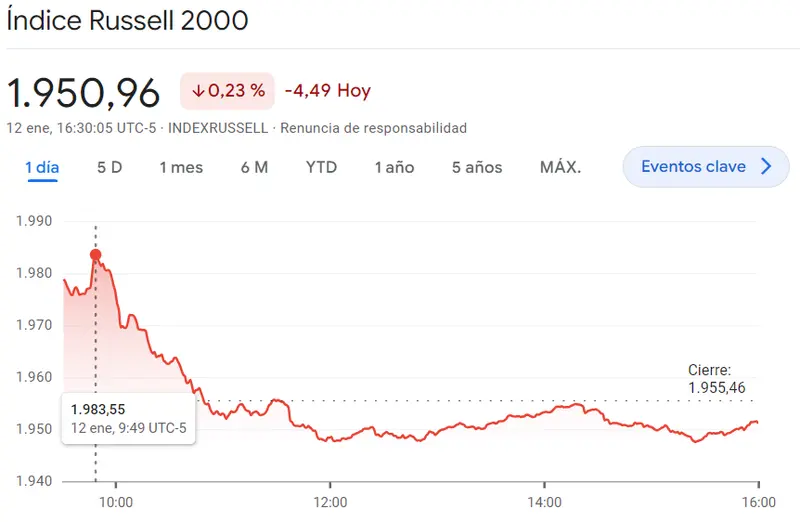
Task: Click the 1.983,55 price tooltip box
Action: (x=128, y=418)
